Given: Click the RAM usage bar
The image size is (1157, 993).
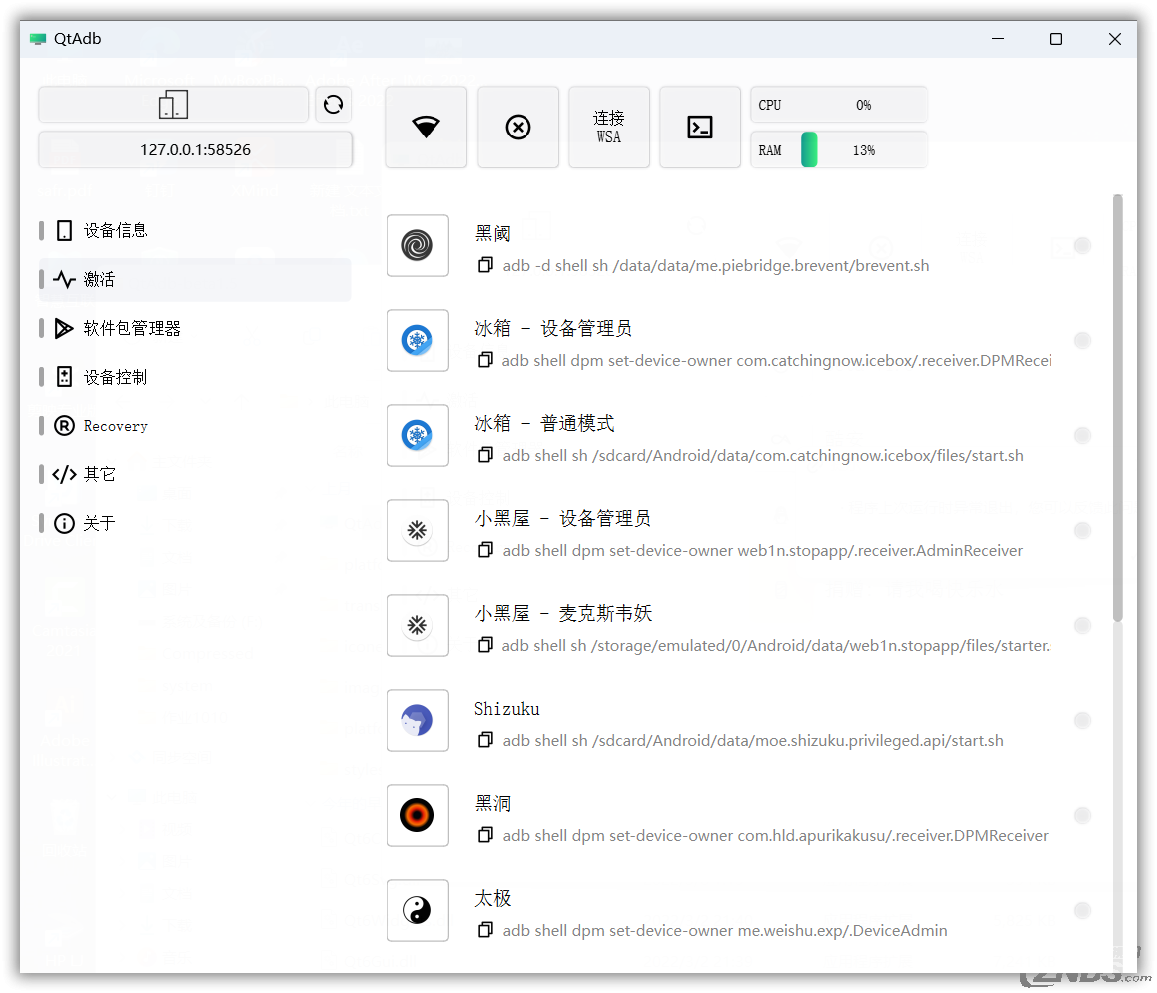Looking at the screenshot, I should [x=839, y=150].
